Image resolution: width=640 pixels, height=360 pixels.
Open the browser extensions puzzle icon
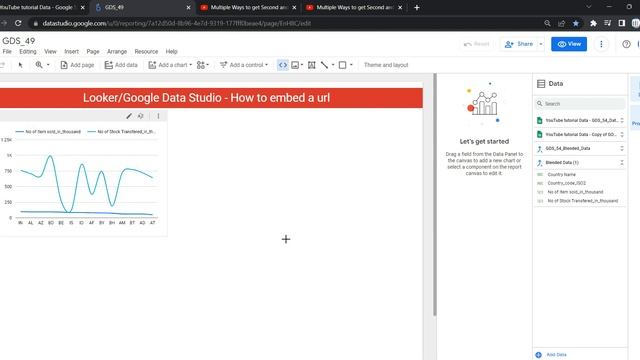[593, 23]
